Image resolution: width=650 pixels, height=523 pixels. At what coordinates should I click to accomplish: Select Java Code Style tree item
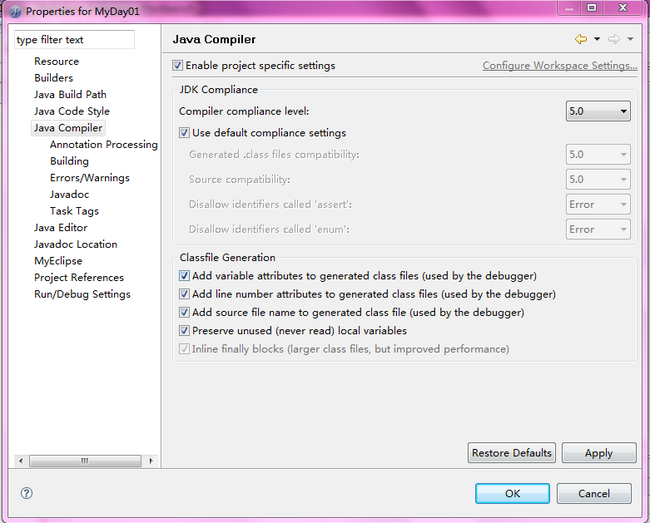pos(72,111)
